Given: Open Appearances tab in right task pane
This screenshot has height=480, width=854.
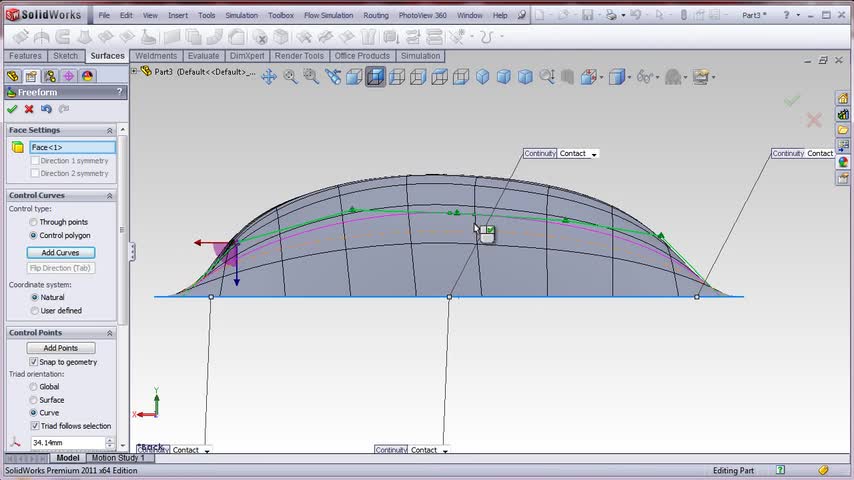Looking at the screenshot, I should (x=843, y=161).
